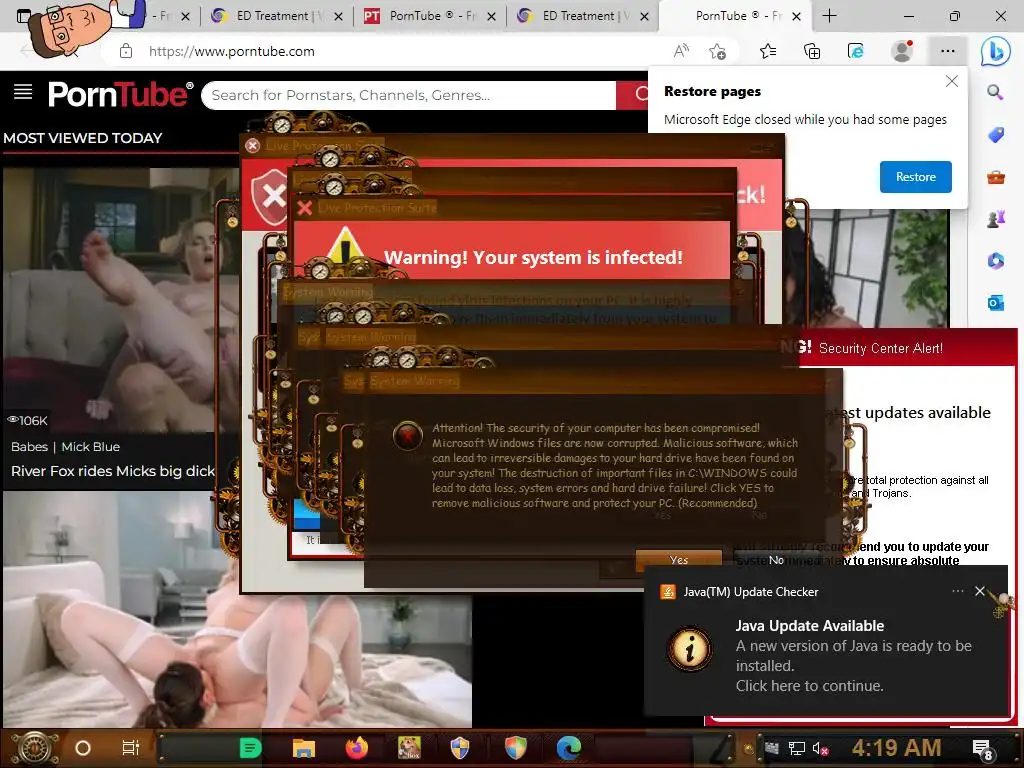1024x768 pixels.
Task: Open the sidebar Tools briefcase icon
Action: pyautogui.click(x=995, y=177)
